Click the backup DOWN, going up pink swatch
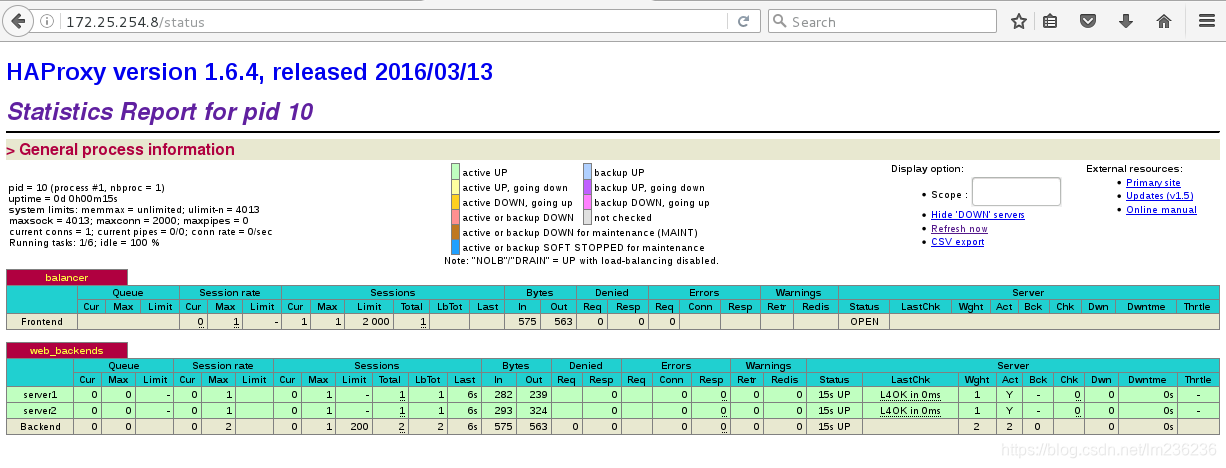This screenshot has height=468, width=1226. [587, 202]
